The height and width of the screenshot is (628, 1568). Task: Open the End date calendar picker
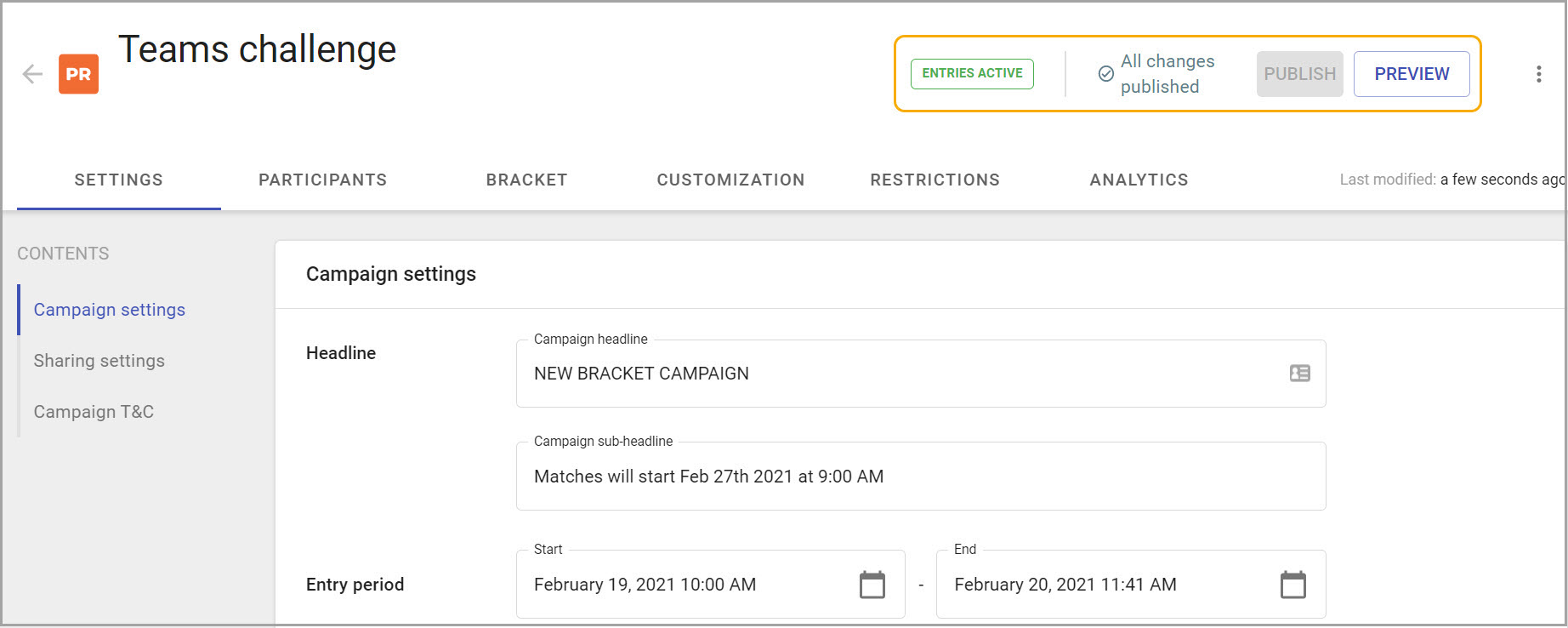1293,585
